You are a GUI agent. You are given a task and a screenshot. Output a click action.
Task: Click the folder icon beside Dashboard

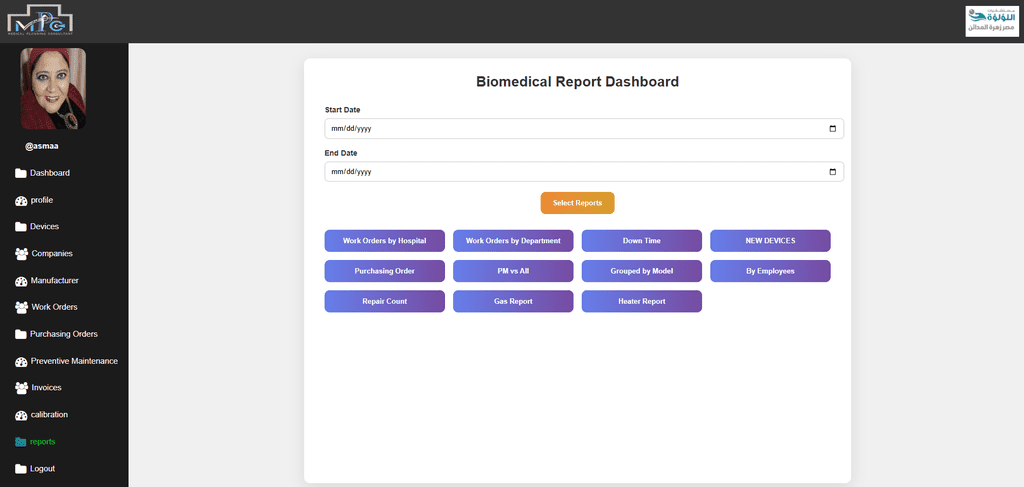tap(21, 173)
